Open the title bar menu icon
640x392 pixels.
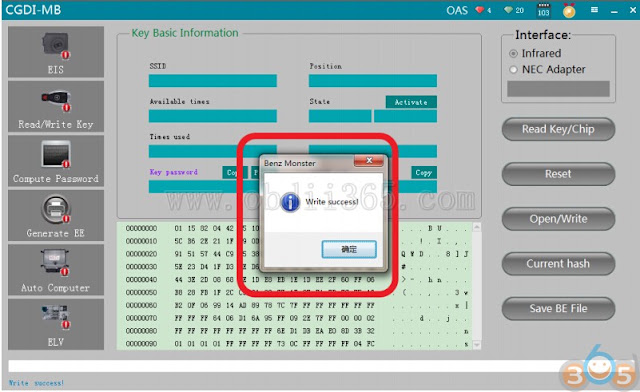click(x=594, y=10)
